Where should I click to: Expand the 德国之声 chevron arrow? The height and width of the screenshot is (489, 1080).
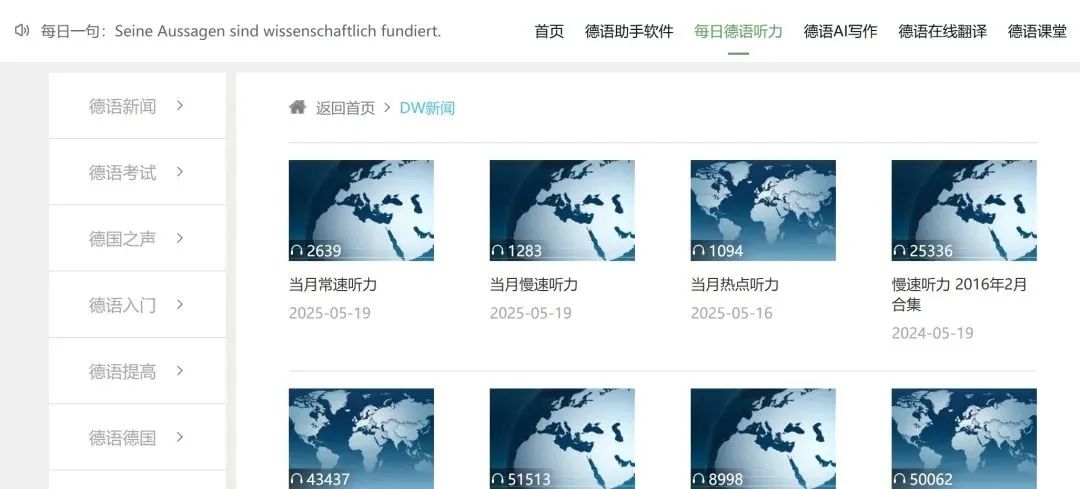coord(180,238)
